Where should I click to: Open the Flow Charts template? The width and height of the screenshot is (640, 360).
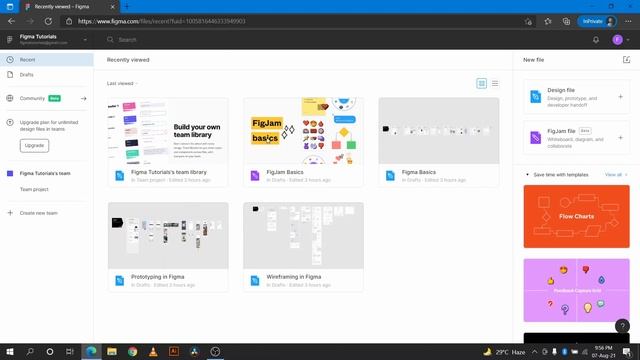[576, 216]
